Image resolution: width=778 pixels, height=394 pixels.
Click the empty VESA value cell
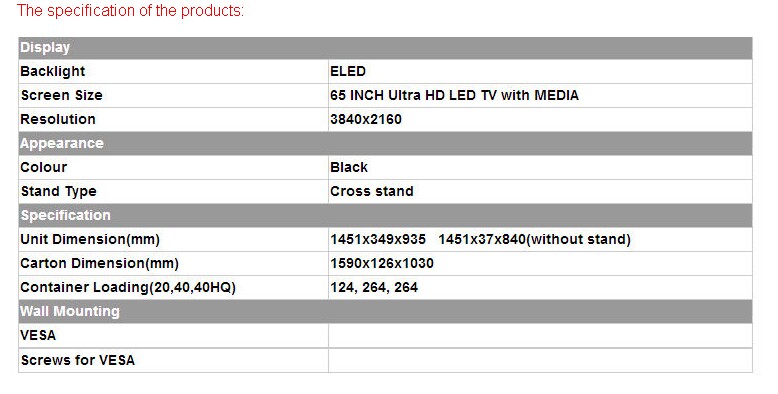[x=540, y=335]
